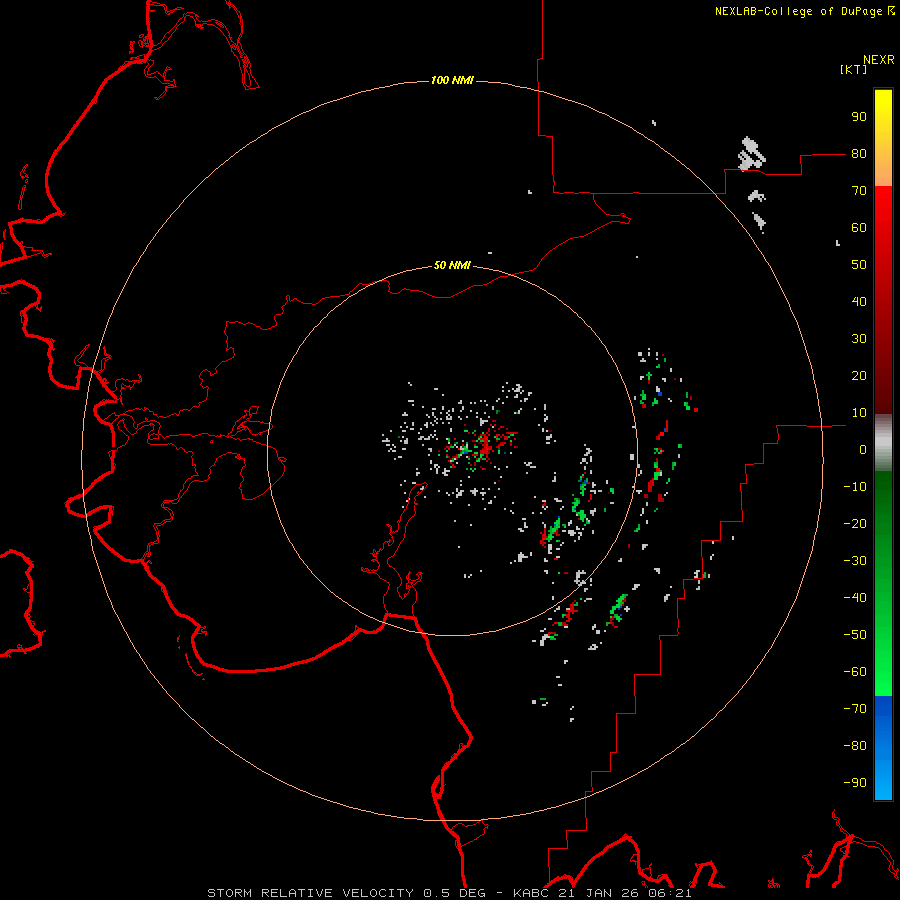This screenshot has width=900, height=900.
Task: Click the 30 value on the velocity scale
Action: coord(859,339)
